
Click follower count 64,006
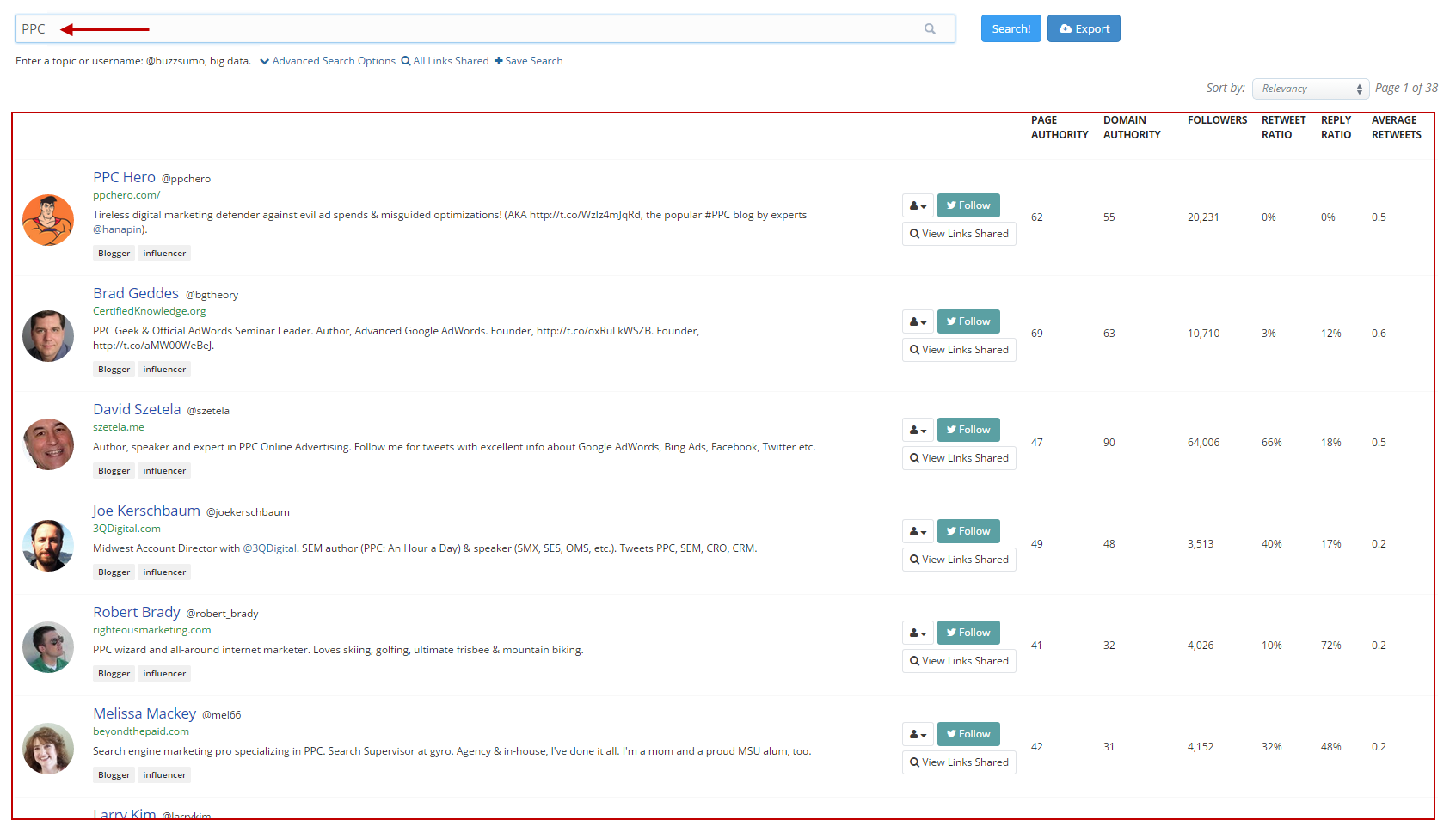click(x=1203, y=443)
